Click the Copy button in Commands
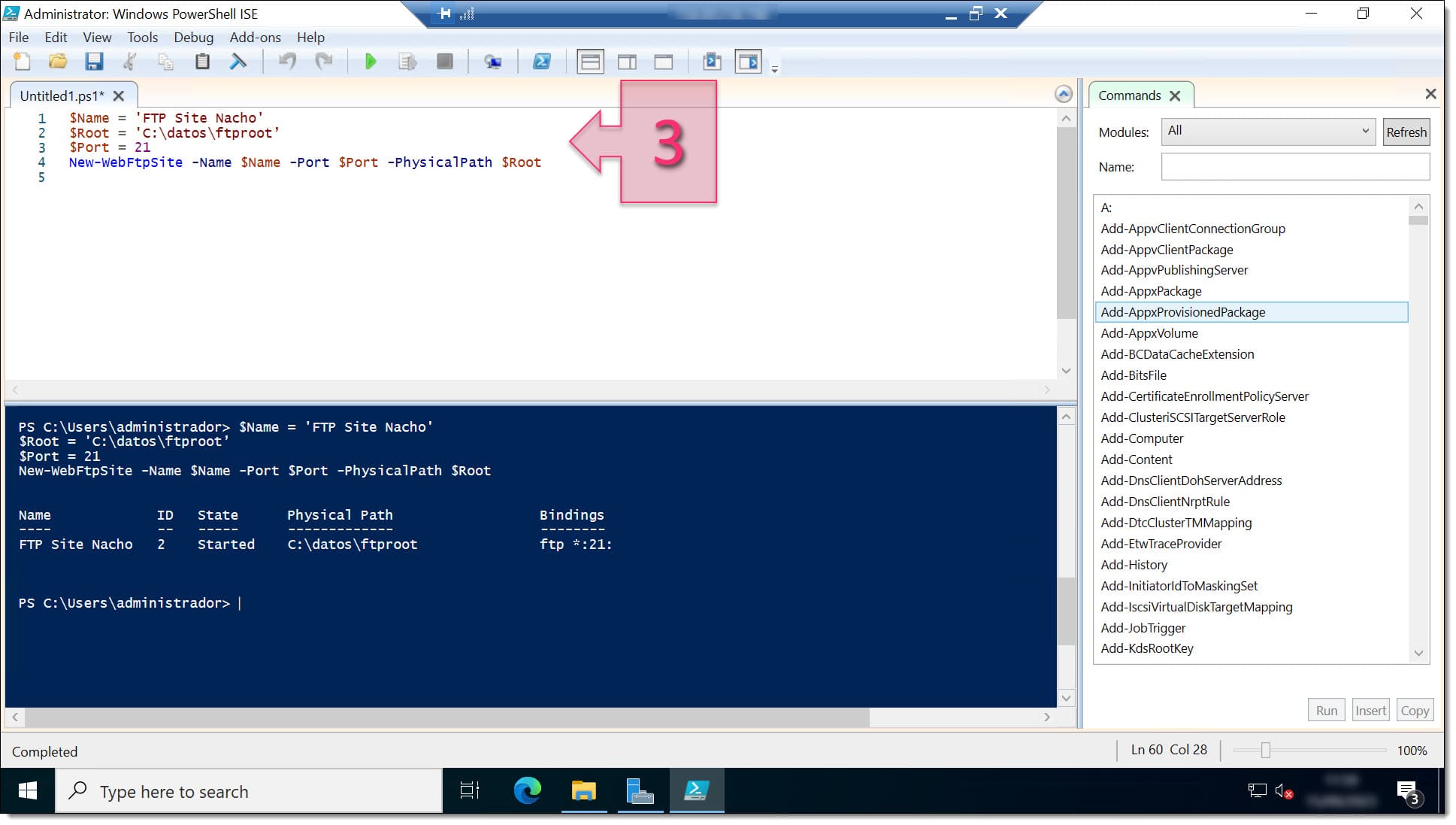 [x=1415, y=710]
